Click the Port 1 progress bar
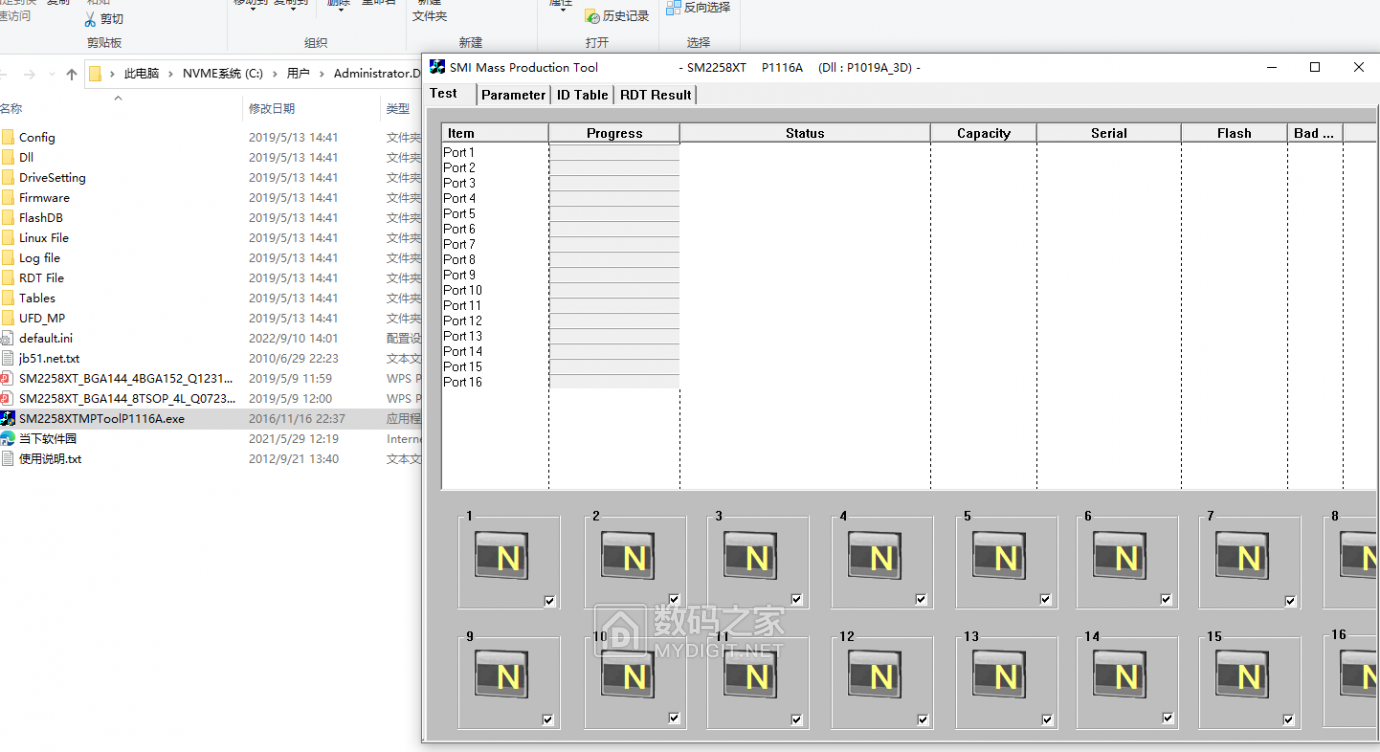 coord(614,153)
